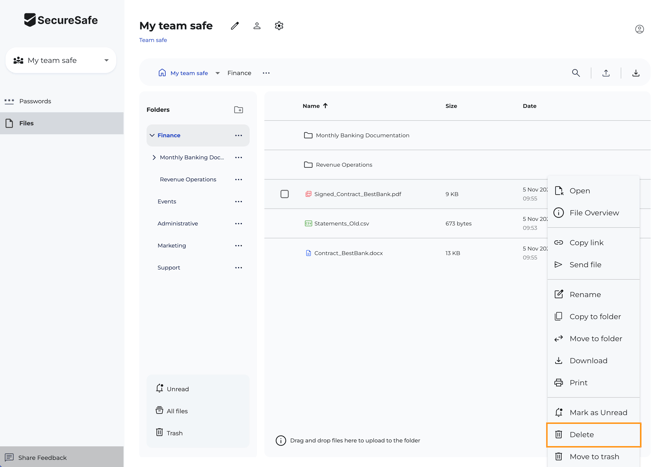This screenshot has width=670, height=467.
Task: Pick Copy link from context menu
Action: [x=586, y=243]
